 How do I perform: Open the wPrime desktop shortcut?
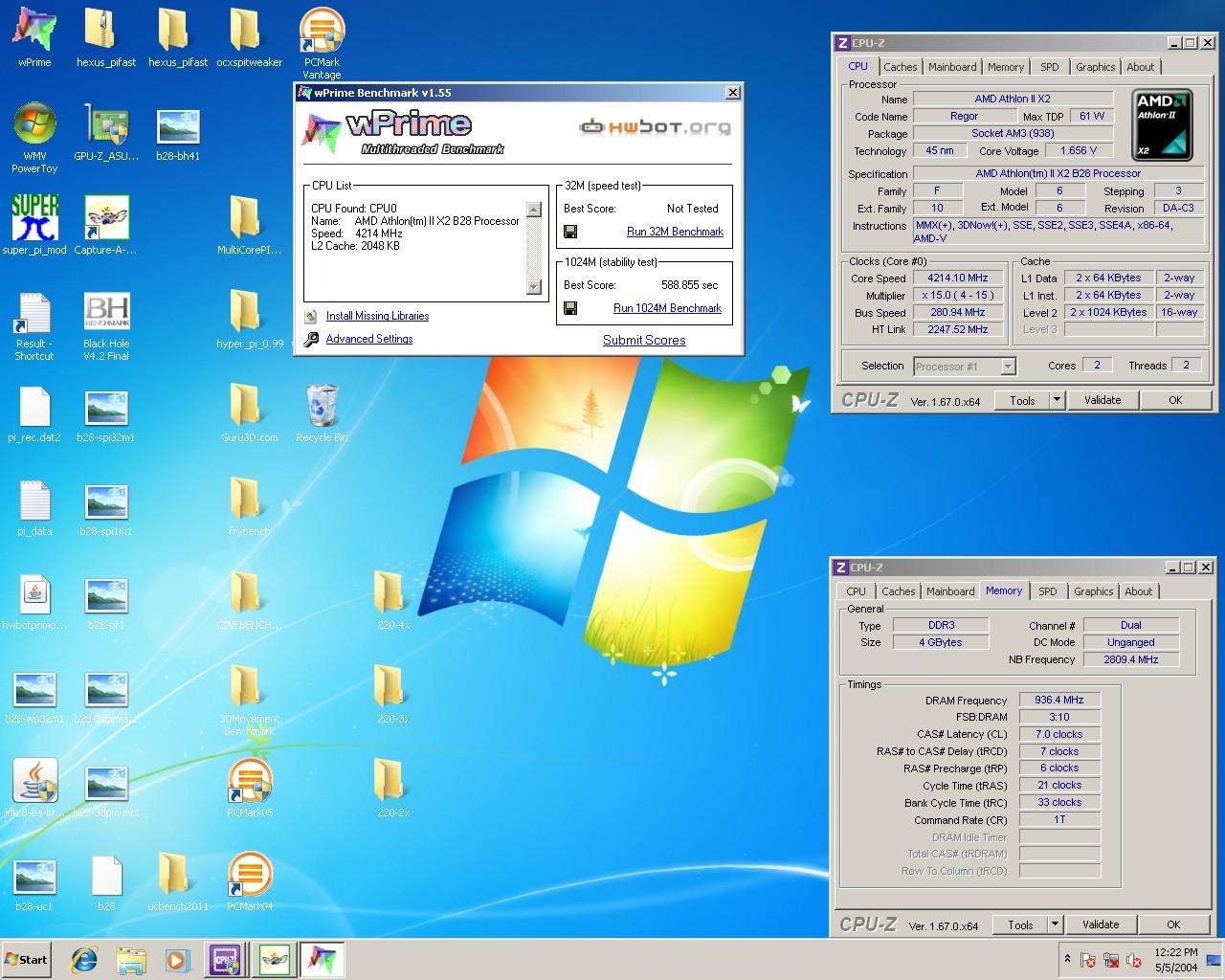[x=34, y=36]
